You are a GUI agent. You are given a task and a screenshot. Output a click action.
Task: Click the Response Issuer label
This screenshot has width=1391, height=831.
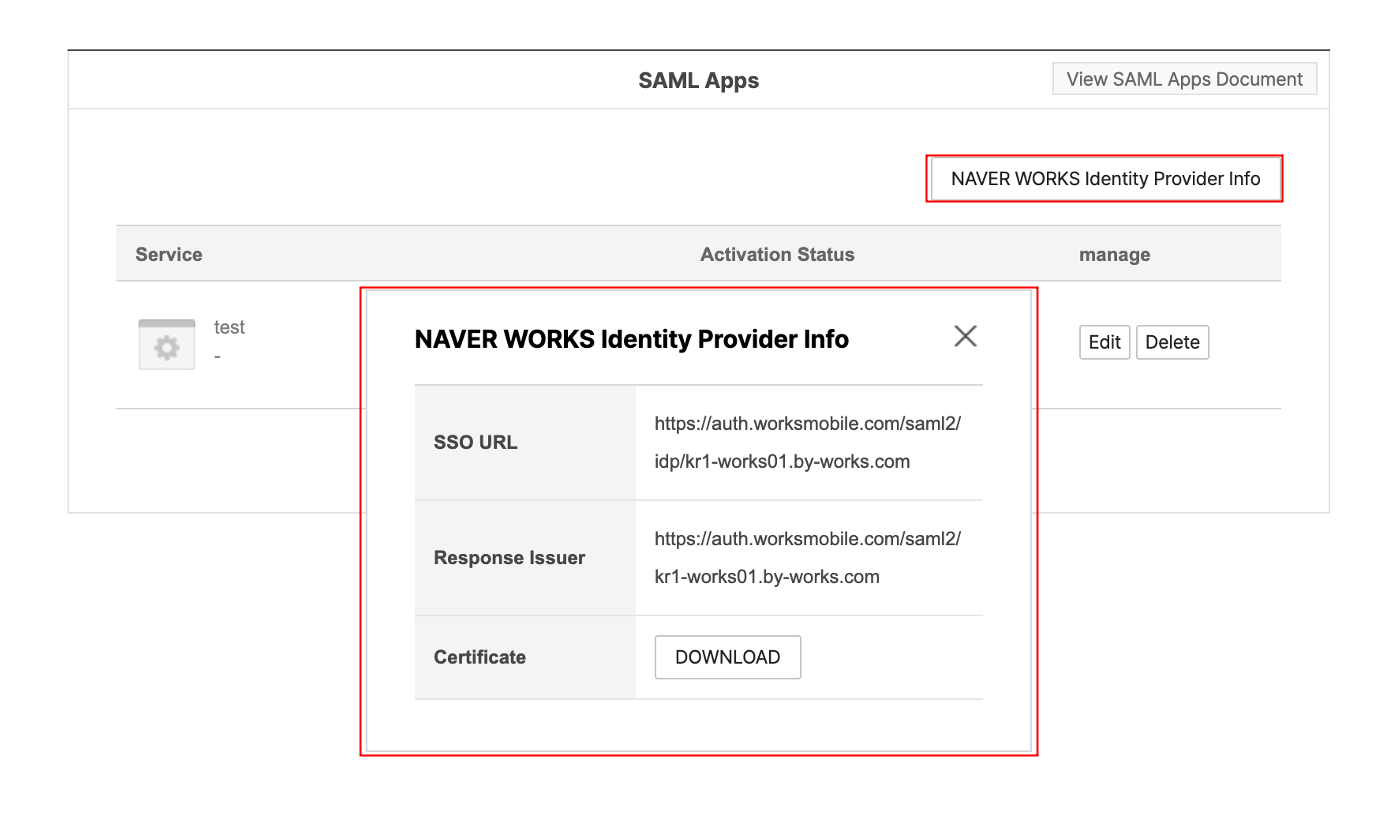click(510, 558)
